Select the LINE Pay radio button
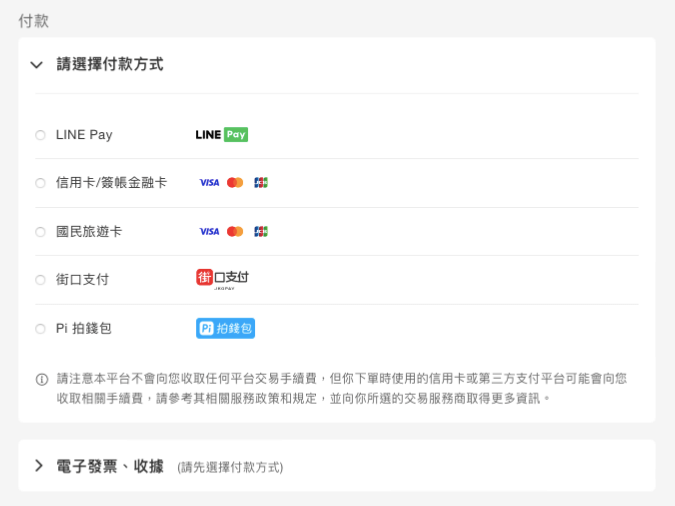 (40, 135)
